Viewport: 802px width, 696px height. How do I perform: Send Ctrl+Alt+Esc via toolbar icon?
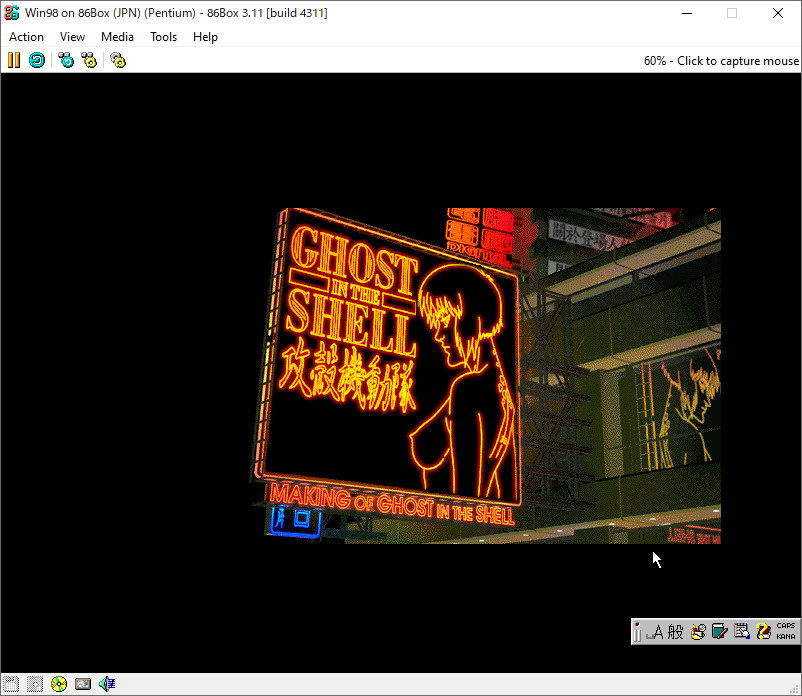tap(90, 60)
